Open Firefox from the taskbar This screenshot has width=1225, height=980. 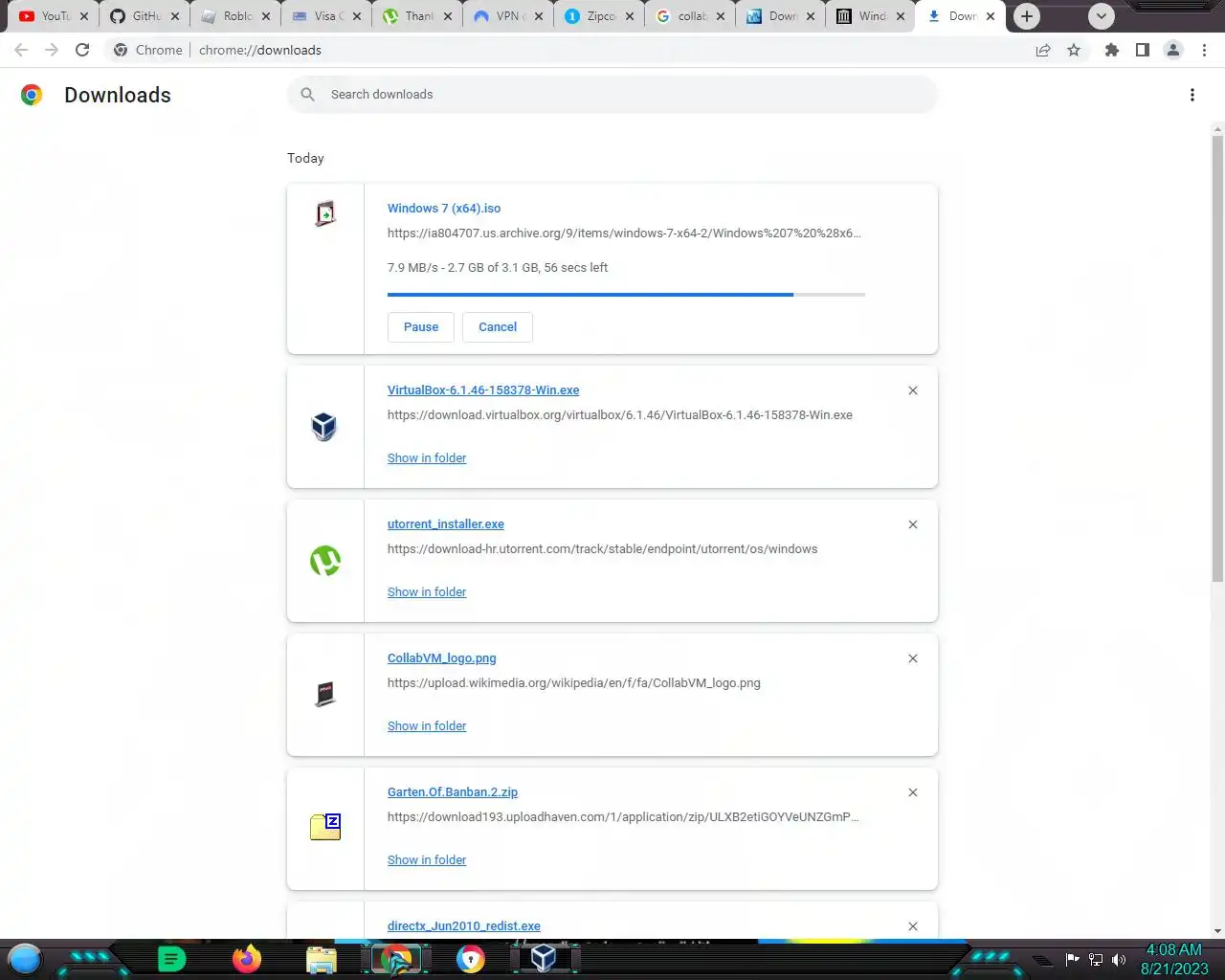click(x=247, y=958)
